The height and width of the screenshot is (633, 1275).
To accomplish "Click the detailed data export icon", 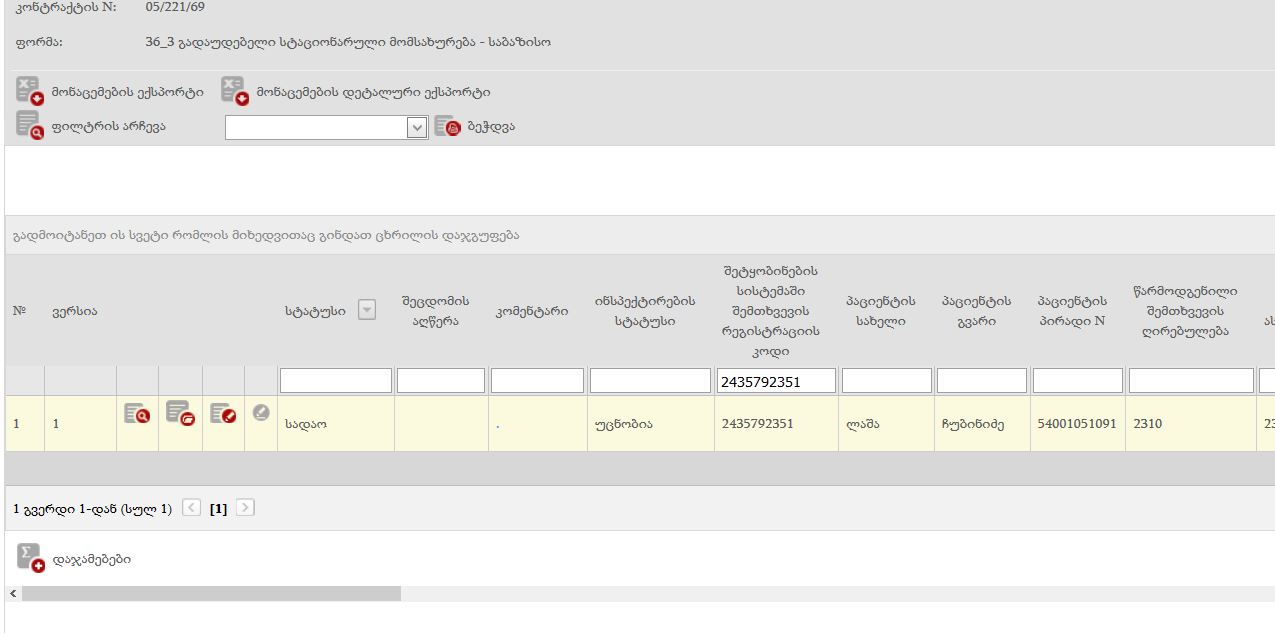I will pos(235,91).
